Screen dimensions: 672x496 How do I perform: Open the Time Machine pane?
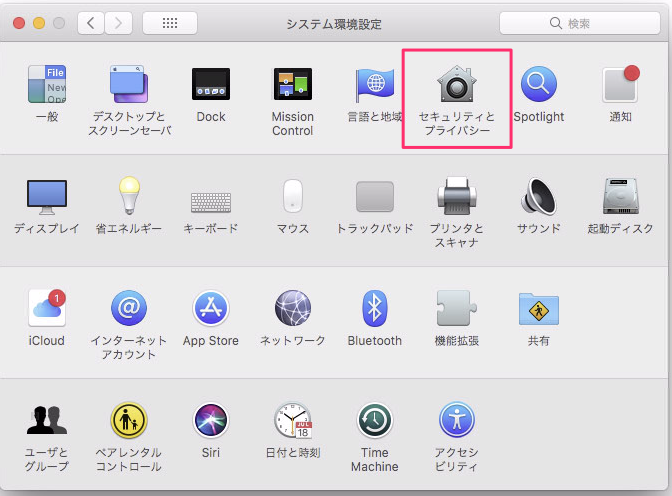(x=375, y=421)
